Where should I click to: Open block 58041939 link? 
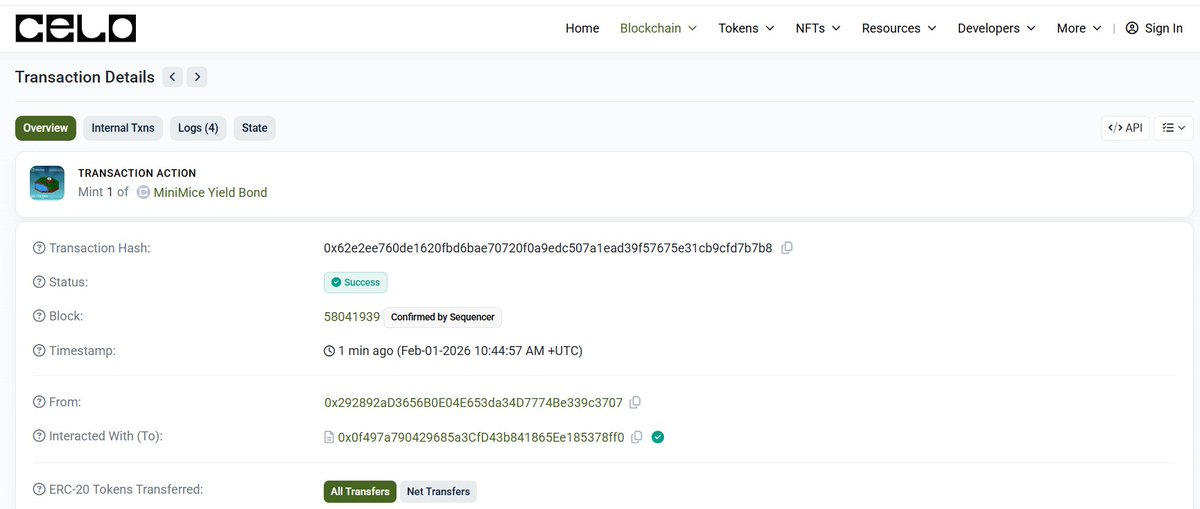[352, 317]
